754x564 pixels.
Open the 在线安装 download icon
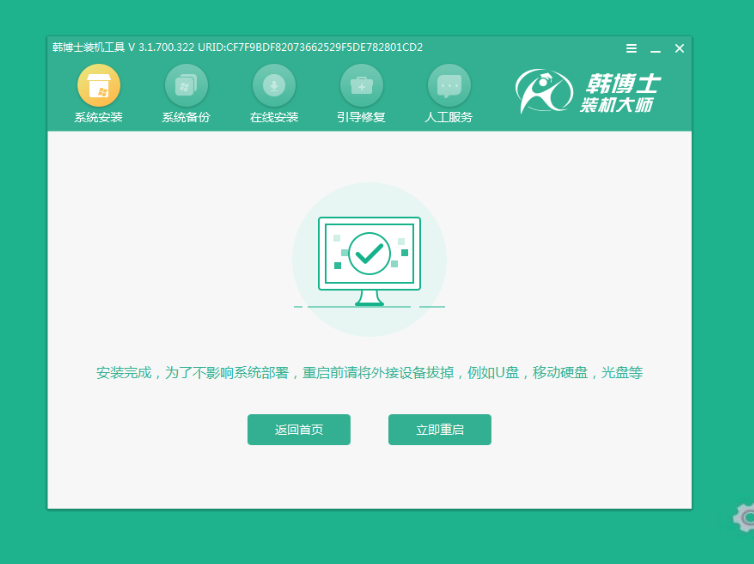pos(274,86)
